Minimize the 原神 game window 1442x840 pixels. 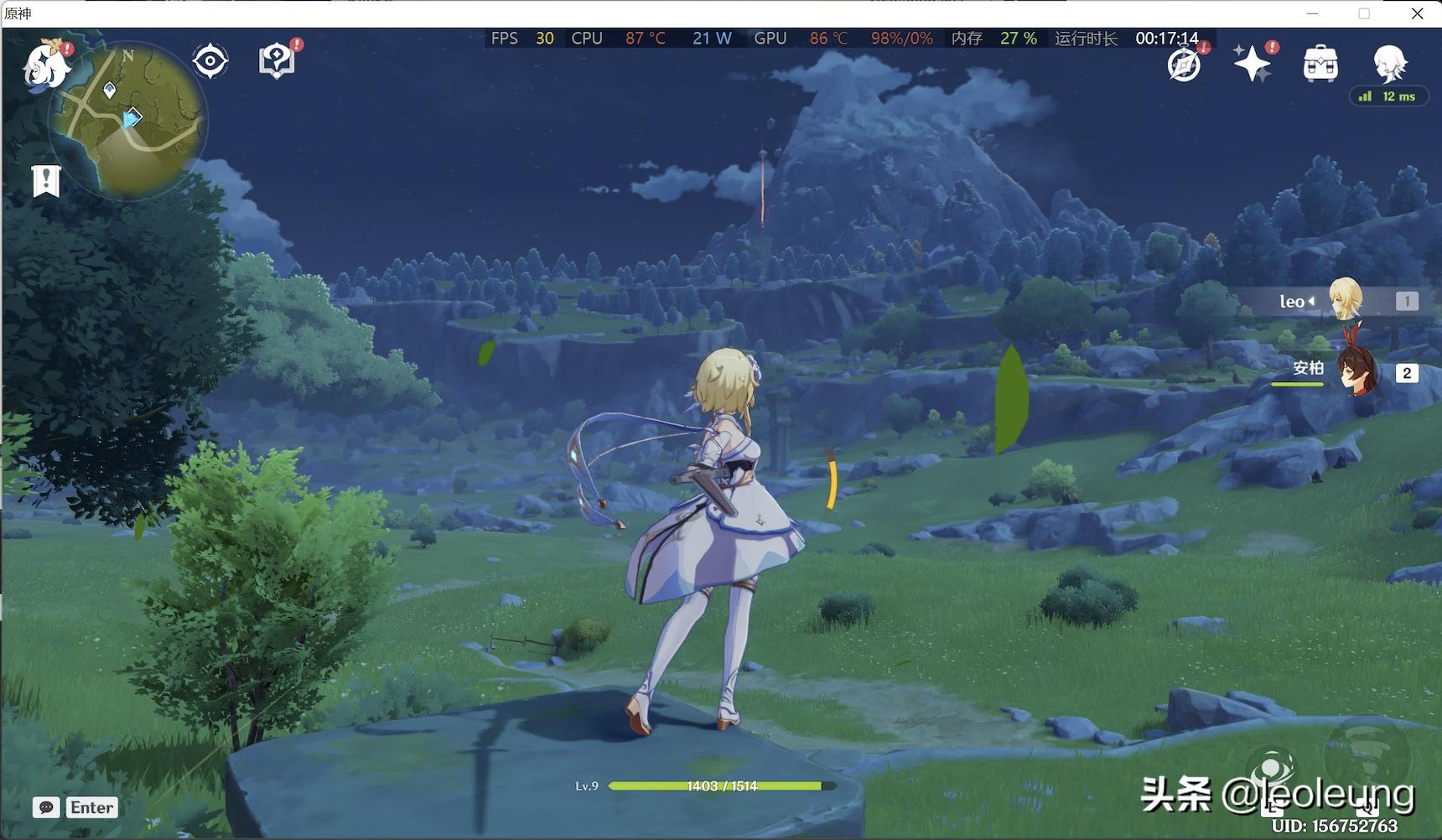(1313, 13)
